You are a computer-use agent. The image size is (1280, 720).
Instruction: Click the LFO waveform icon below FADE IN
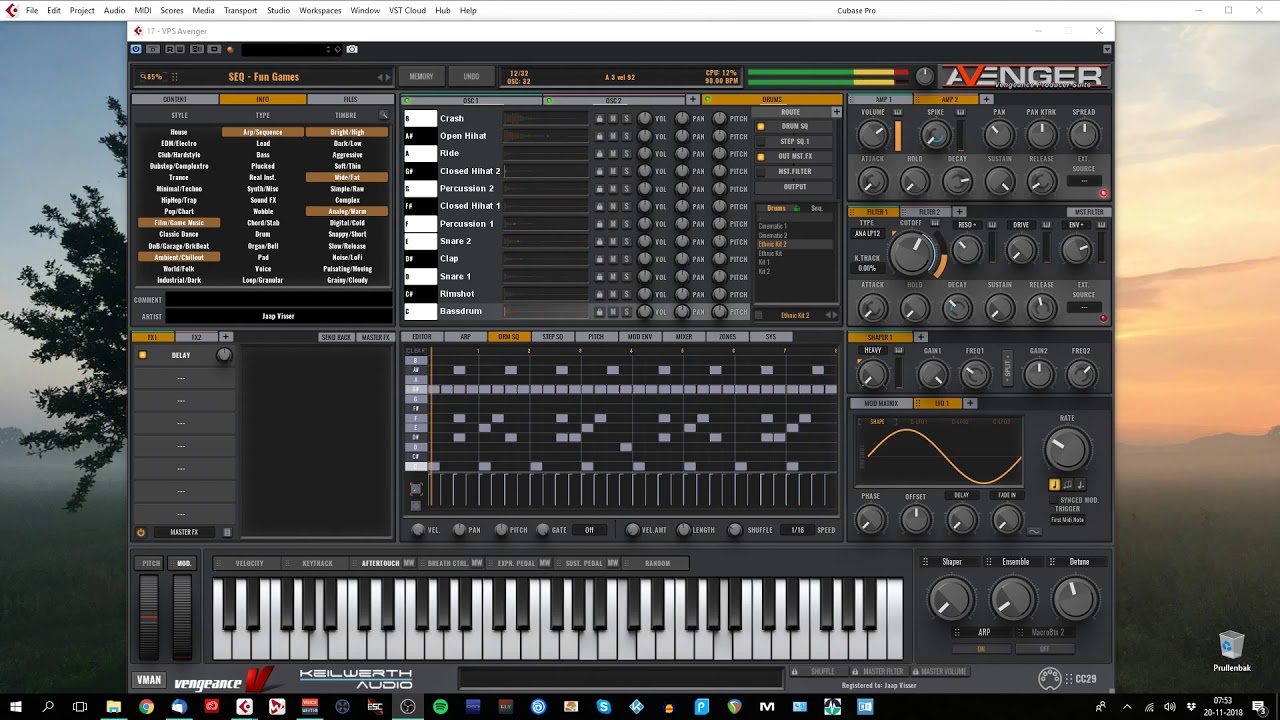1034,531
